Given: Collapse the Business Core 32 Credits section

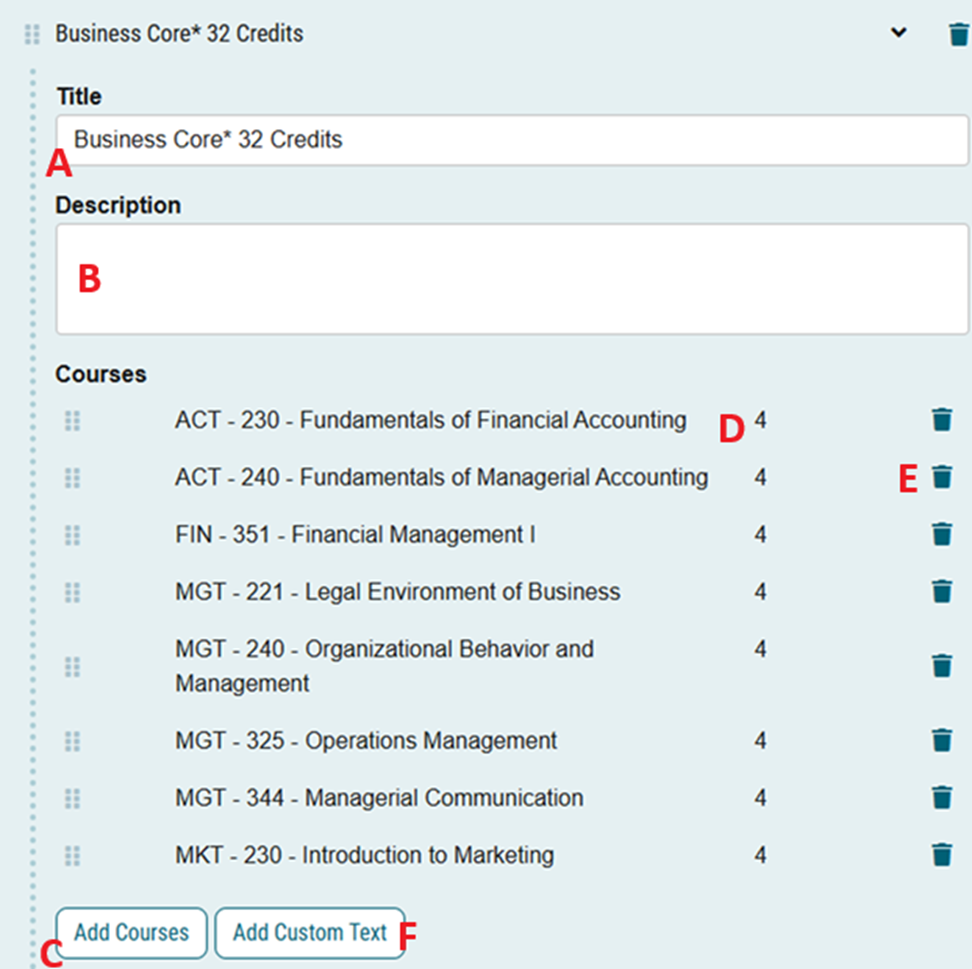Looking at the screenshot, I should (x=898, y=33).
